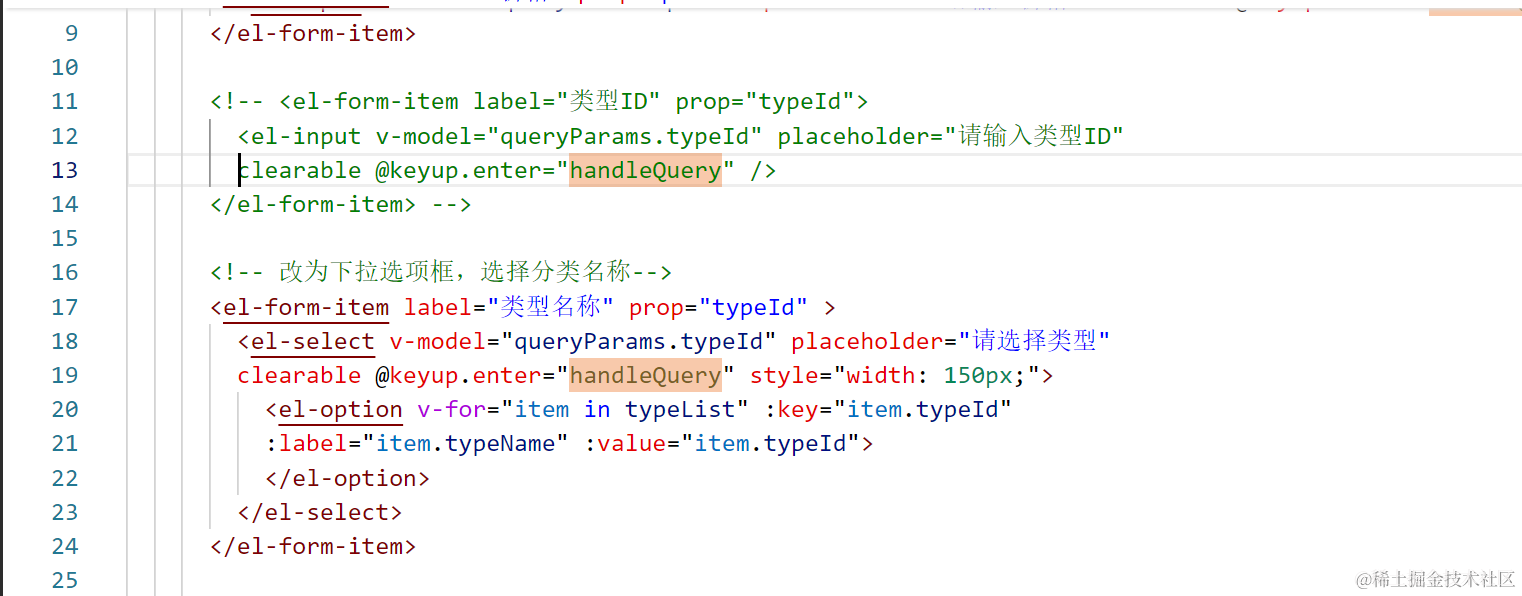Click the el-option opening tag name
This screenshot has width=1522, height=596.
[340, 410]
